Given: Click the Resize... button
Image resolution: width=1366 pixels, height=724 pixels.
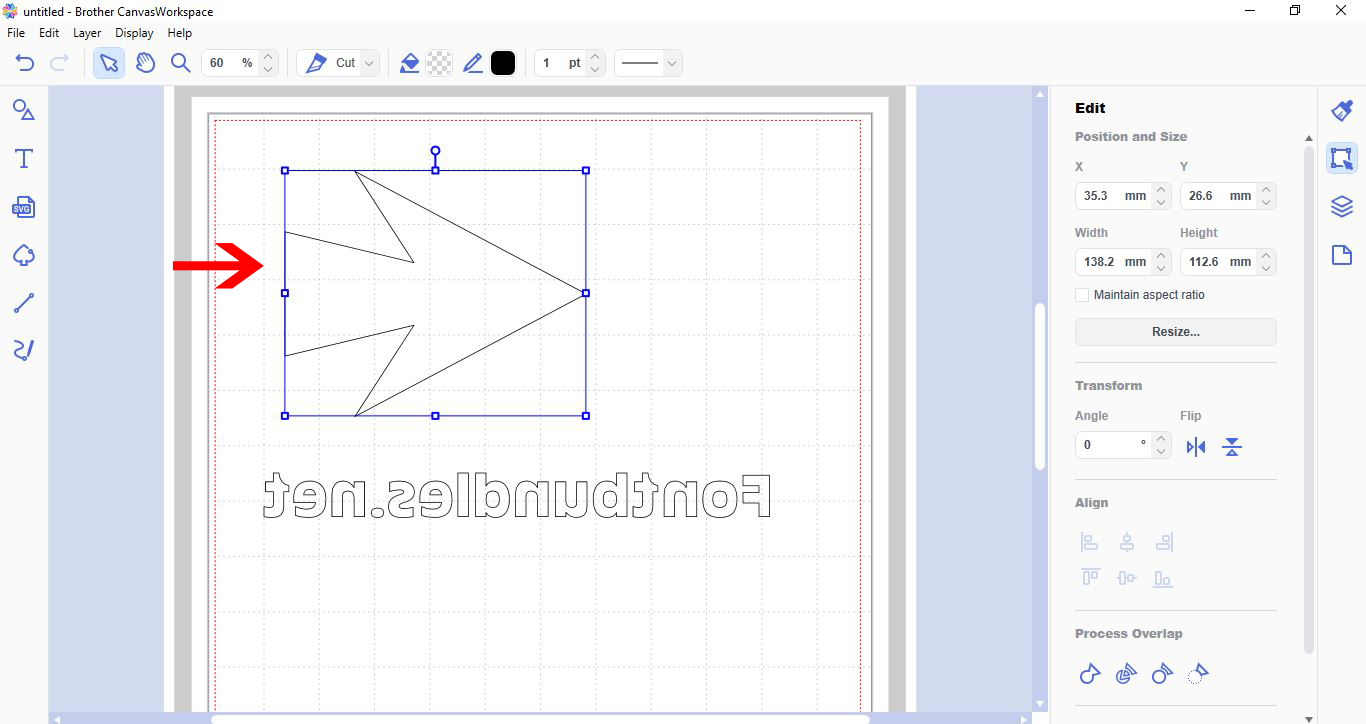Looking at the screenshot, I should click(1176, 332).
